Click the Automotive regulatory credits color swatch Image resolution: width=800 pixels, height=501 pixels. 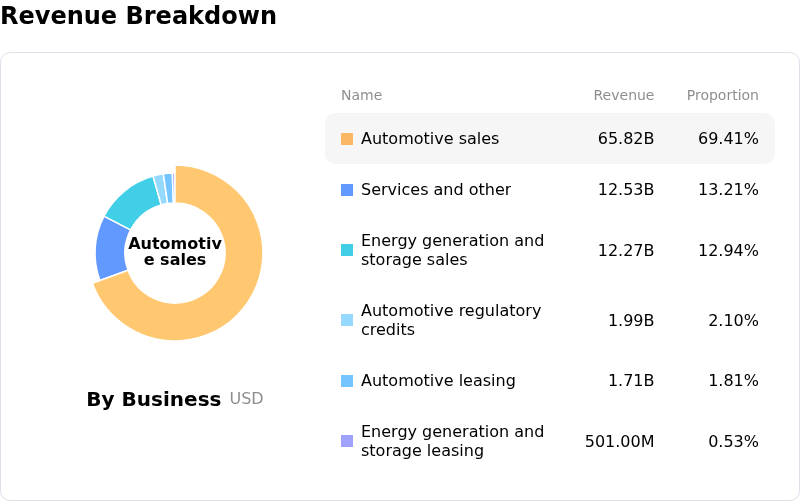(x=347, y=320)
